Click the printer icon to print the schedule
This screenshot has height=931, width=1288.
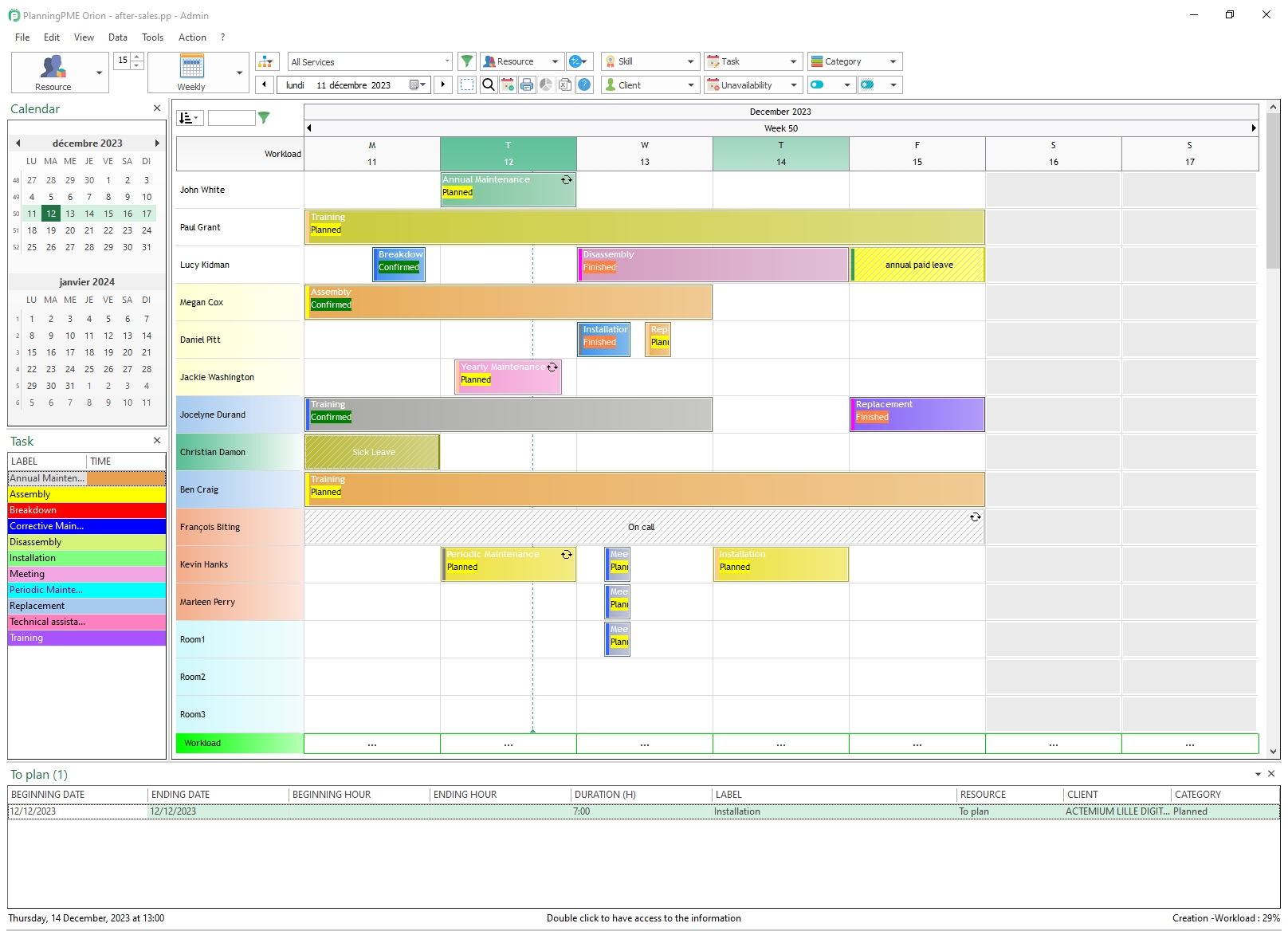coord(527,84)
